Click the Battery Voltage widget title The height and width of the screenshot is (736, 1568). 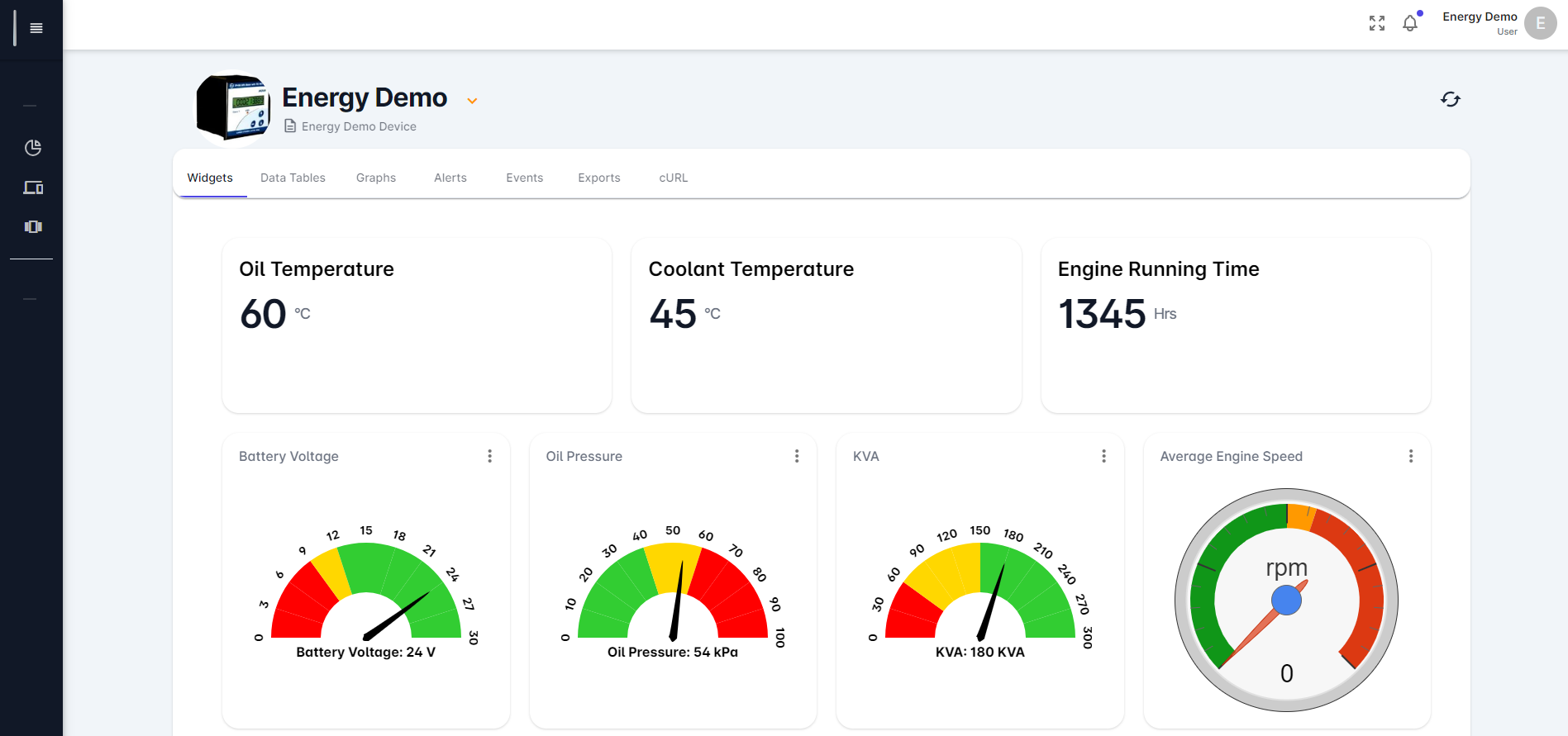[x=288, y=456]
